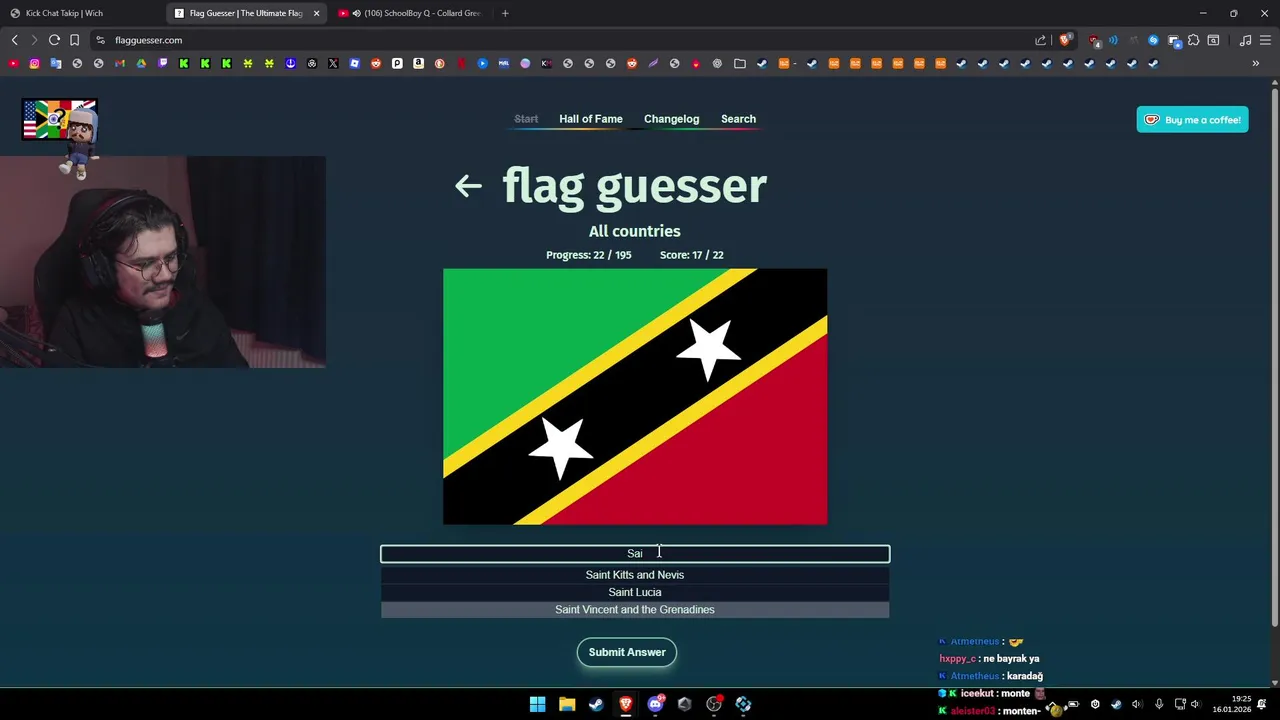1280x720 pixels.
Task: Open the Search page
Action: pos(738,119)
